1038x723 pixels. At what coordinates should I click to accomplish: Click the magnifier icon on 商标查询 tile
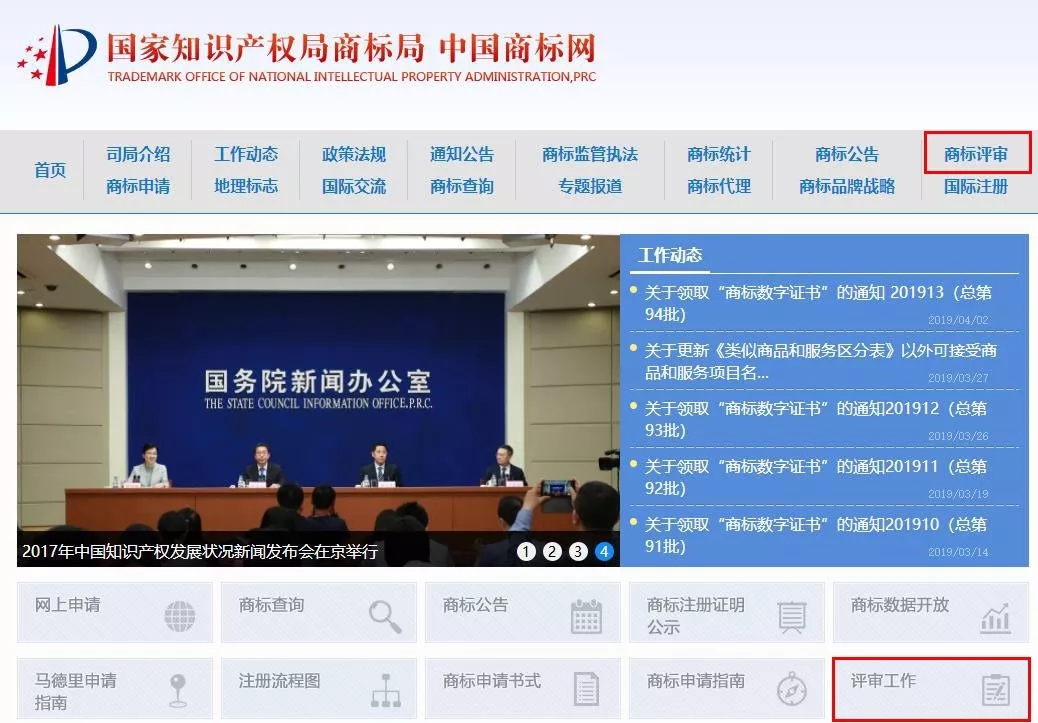(x=385, y=616)
